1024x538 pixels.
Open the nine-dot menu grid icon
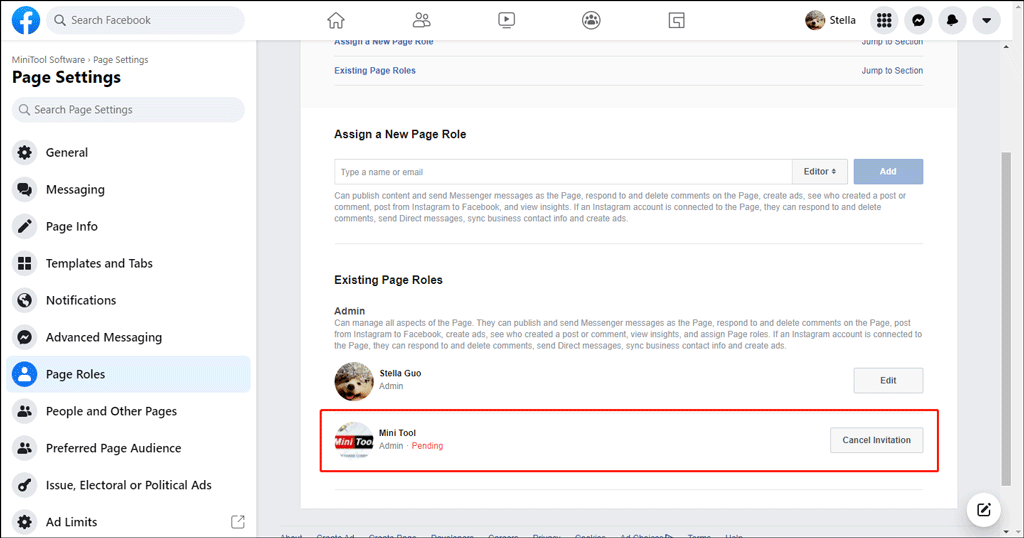pyautogui.click(x=884, y=20)
